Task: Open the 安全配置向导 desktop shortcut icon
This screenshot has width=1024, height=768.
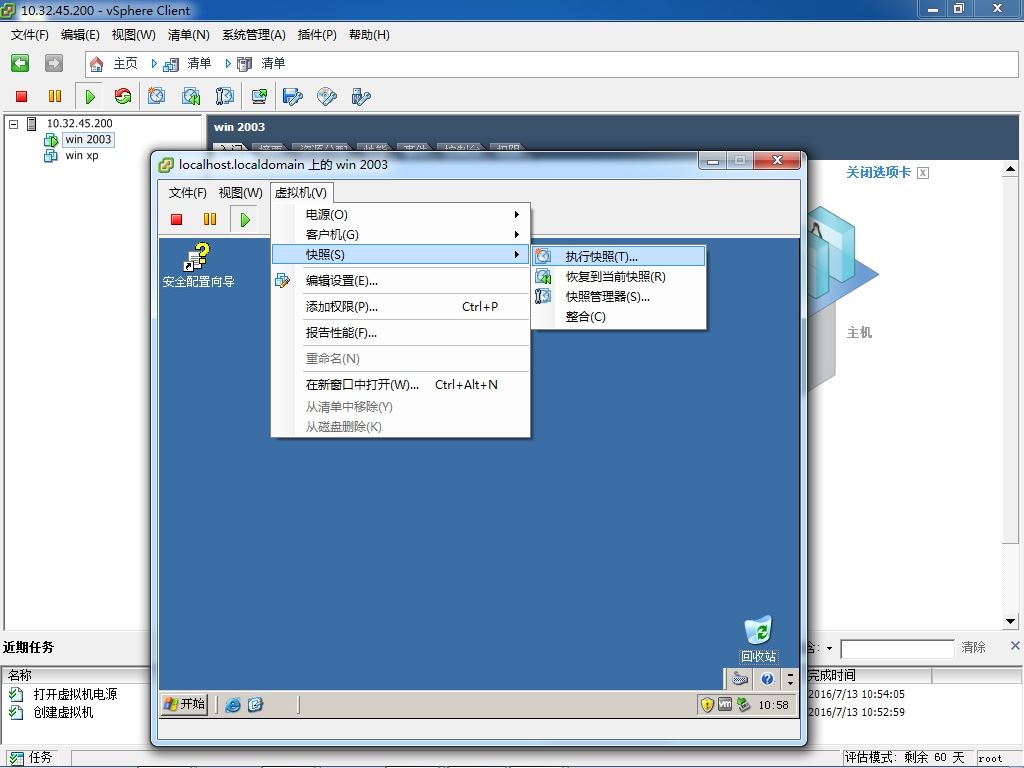Action: click(198, 266)
